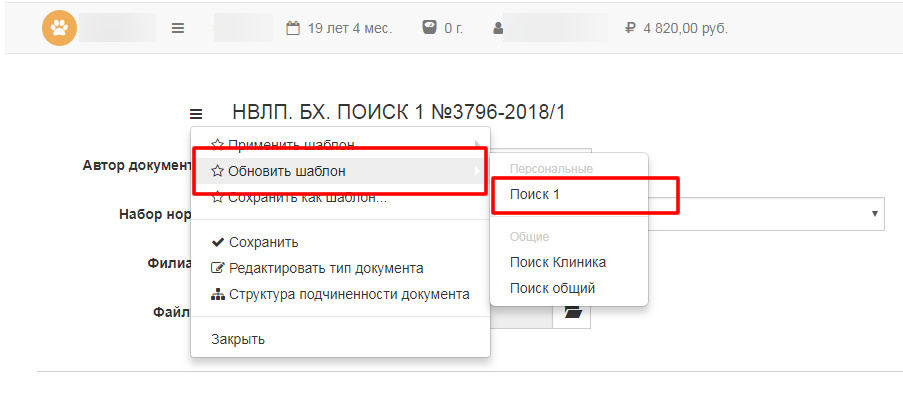The image size is (903, 395).
Task: Click the folder icon next to the file field
Action: (x=574, y=312)
